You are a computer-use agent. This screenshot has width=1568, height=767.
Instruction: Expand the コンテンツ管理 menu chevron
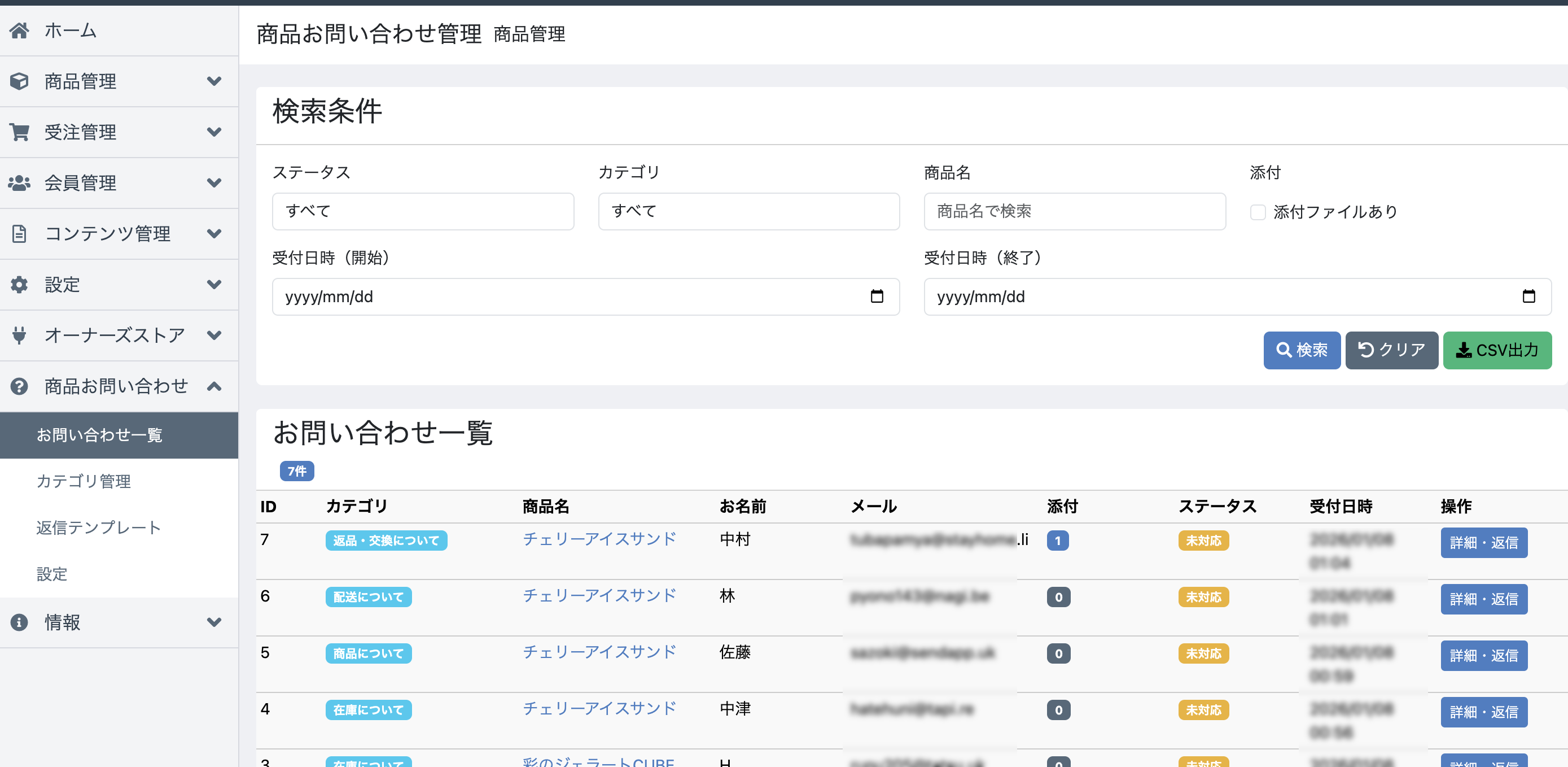tap(214, 233)
